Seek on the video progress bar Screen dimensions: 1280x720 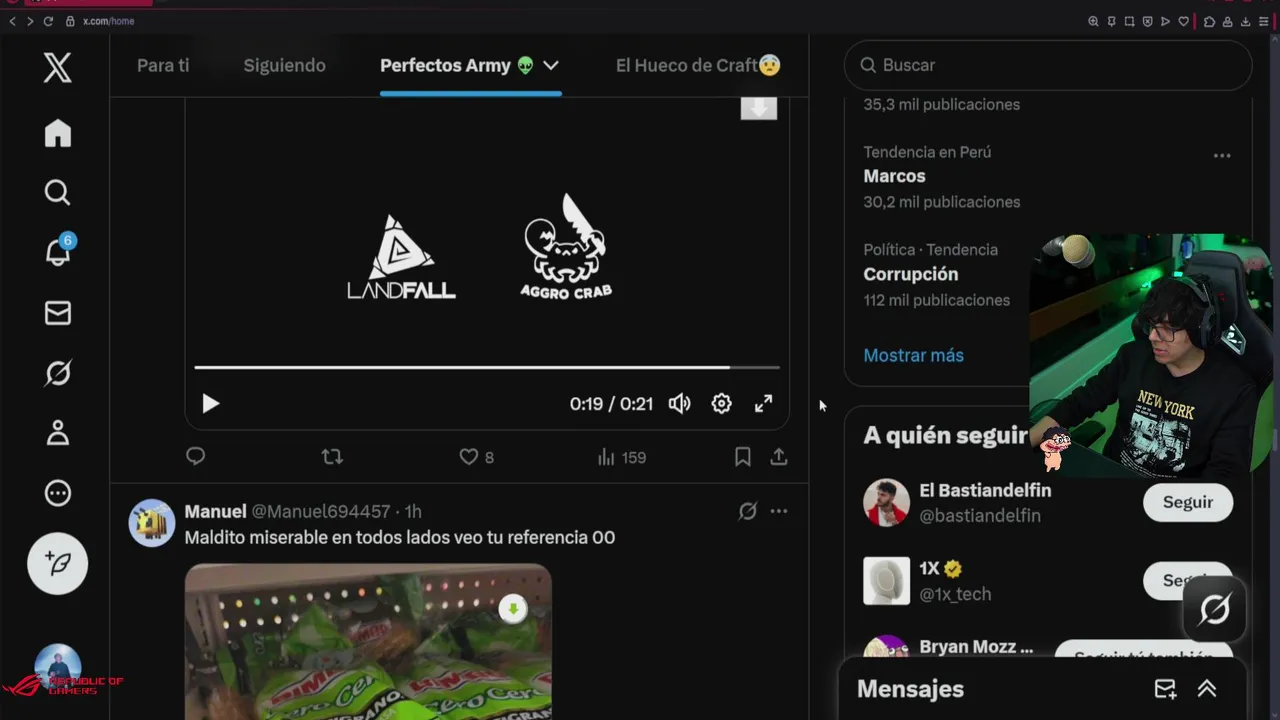pyautogui.click(x=486, y=367)
